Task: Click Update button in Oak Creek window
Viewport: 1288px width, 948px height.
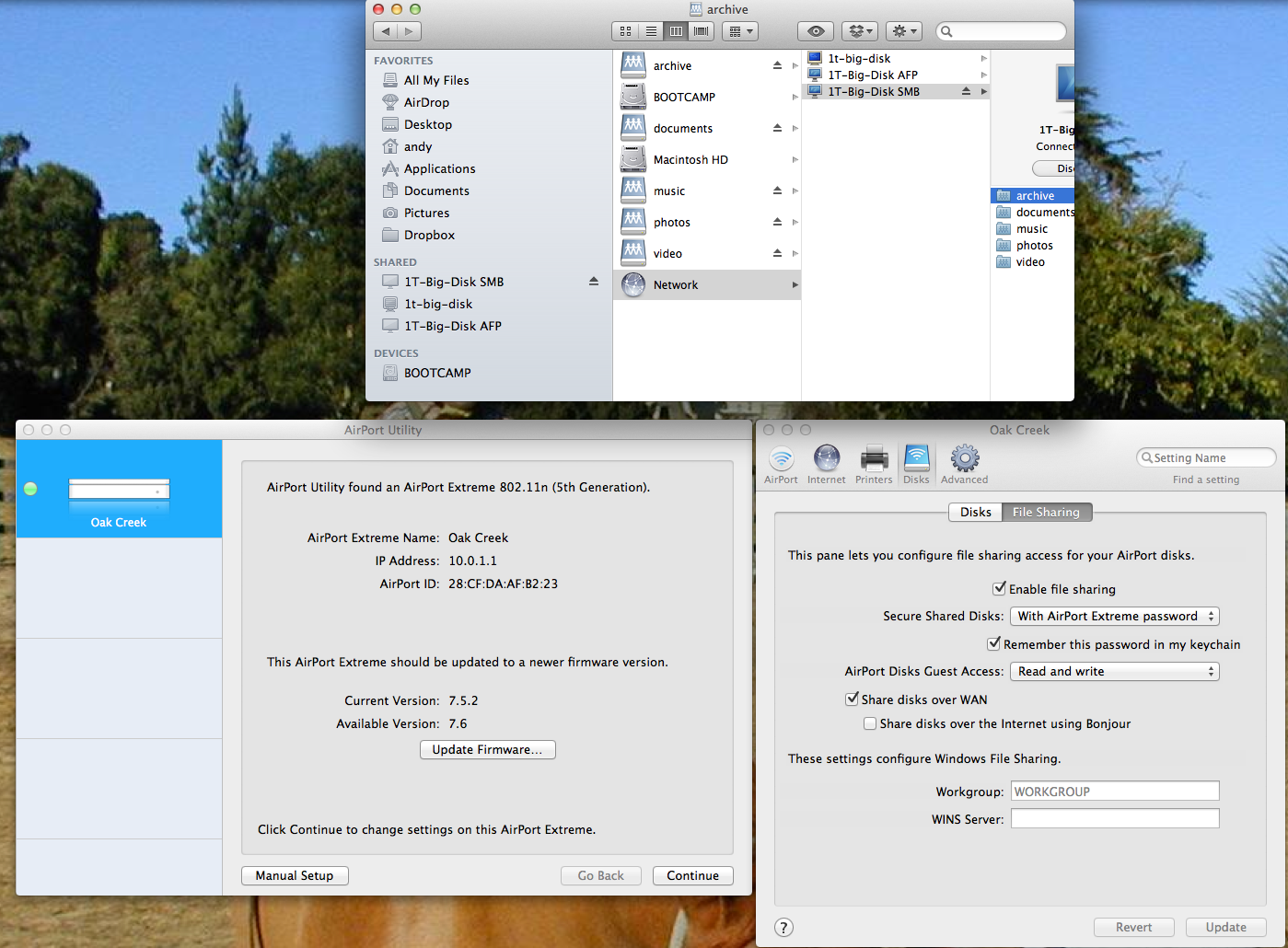Action: (1226, 927)
